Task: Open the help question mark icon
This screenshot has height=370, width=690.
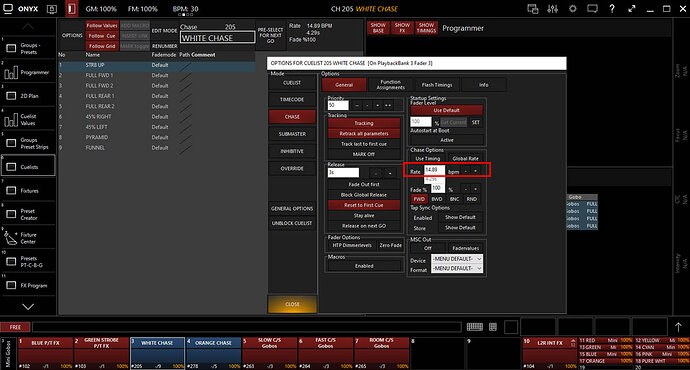Action: [x=612, y=9]
